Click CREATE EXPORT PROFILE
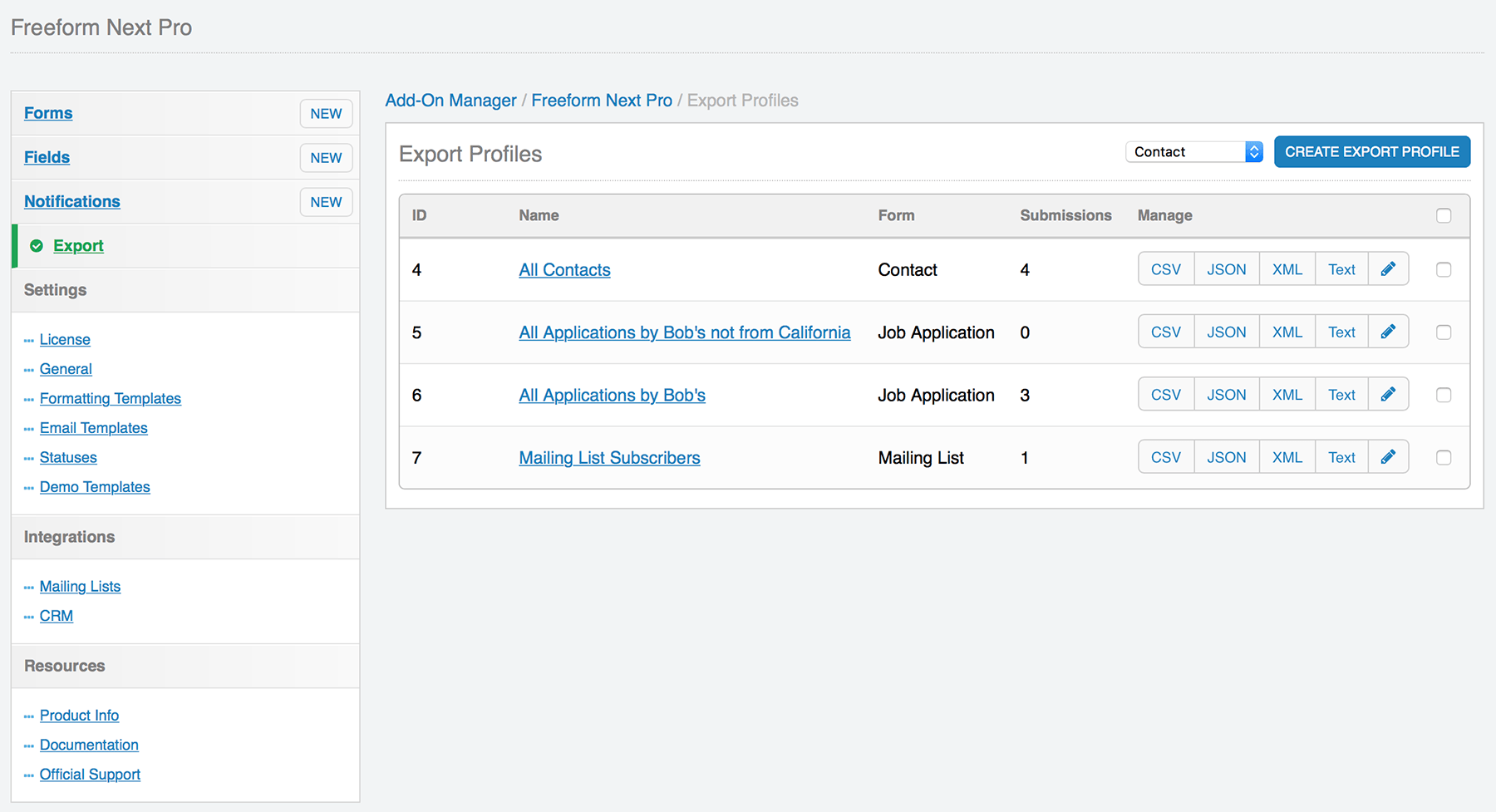This screenshot has width=1496, height=812. tap(1371, 151)
